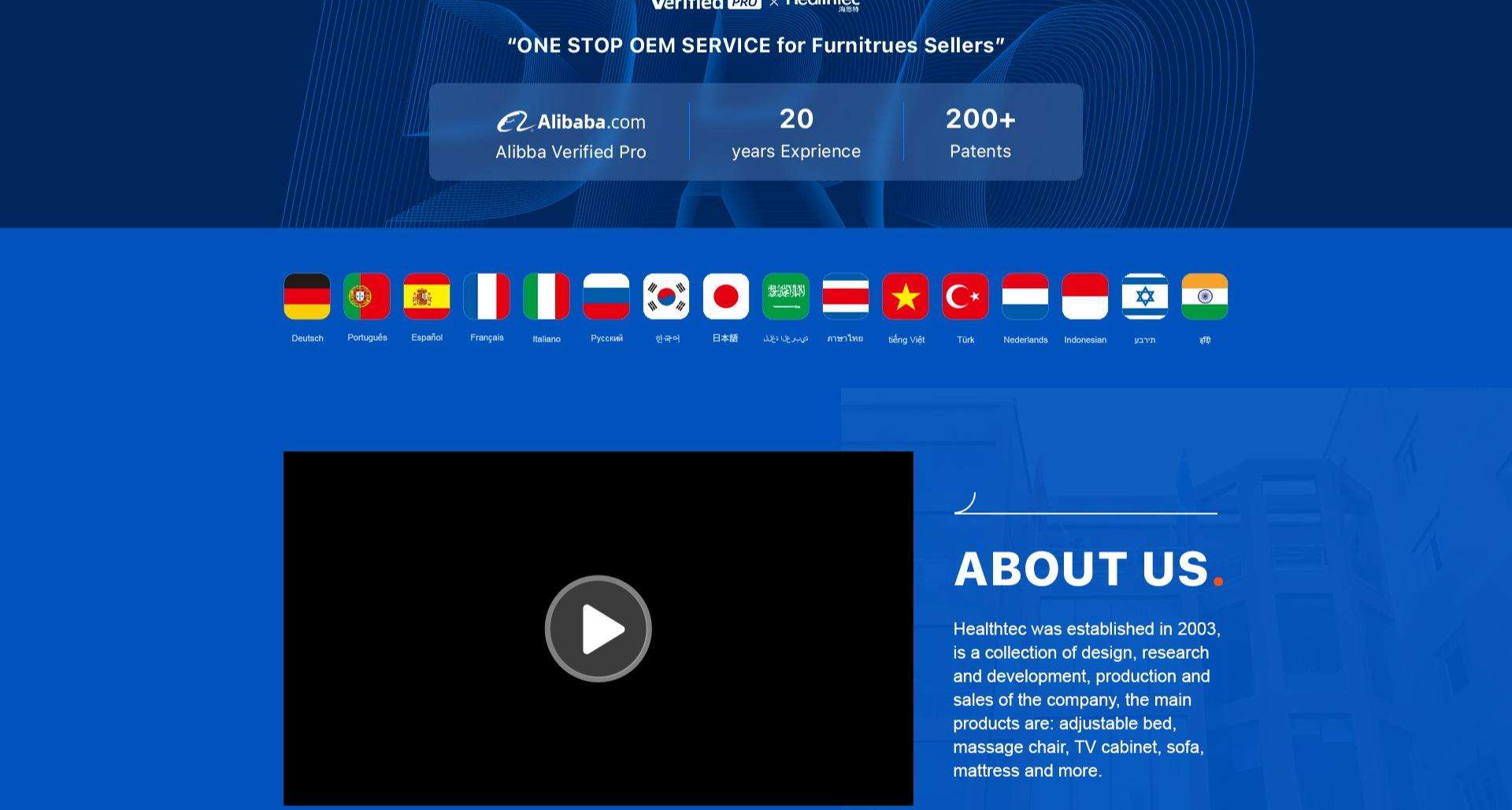Pick the French flag icon
Image resolution: width=1512 pixels, height=810 pixels.
(487, 297)
